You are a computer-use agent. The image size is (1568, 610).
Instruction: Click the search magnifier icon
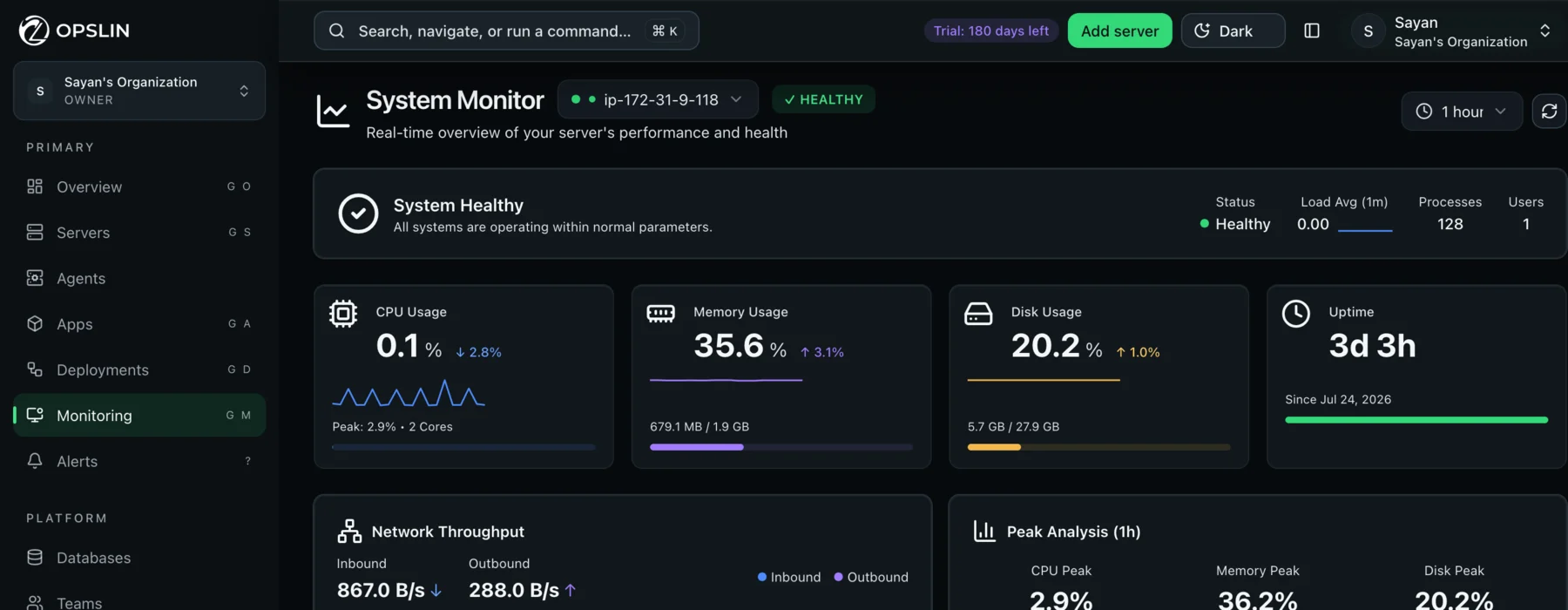[x=336, y=30]
